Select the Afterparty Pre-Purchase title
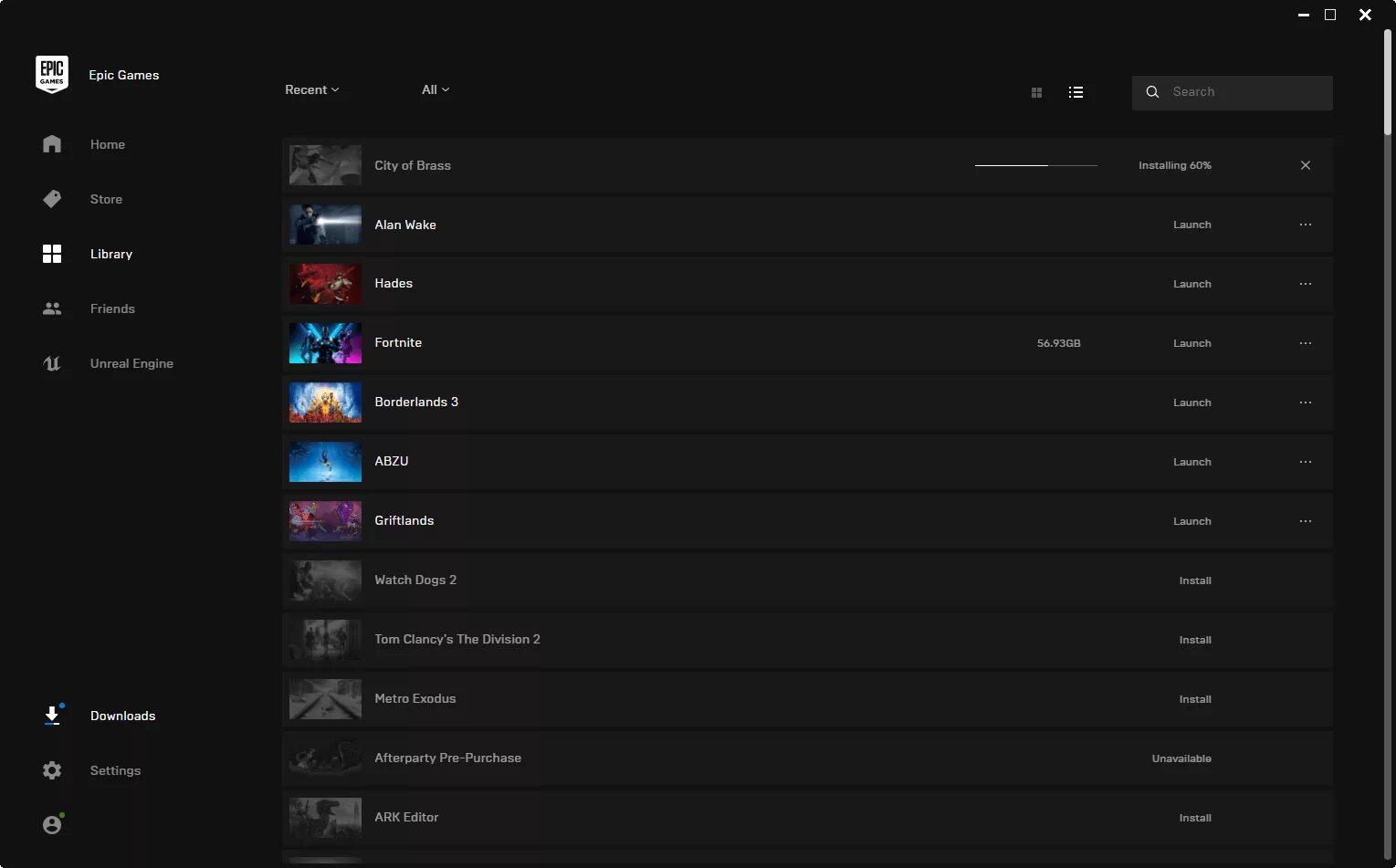Screen dimensions: 1396x868 [x=447, y=758]
